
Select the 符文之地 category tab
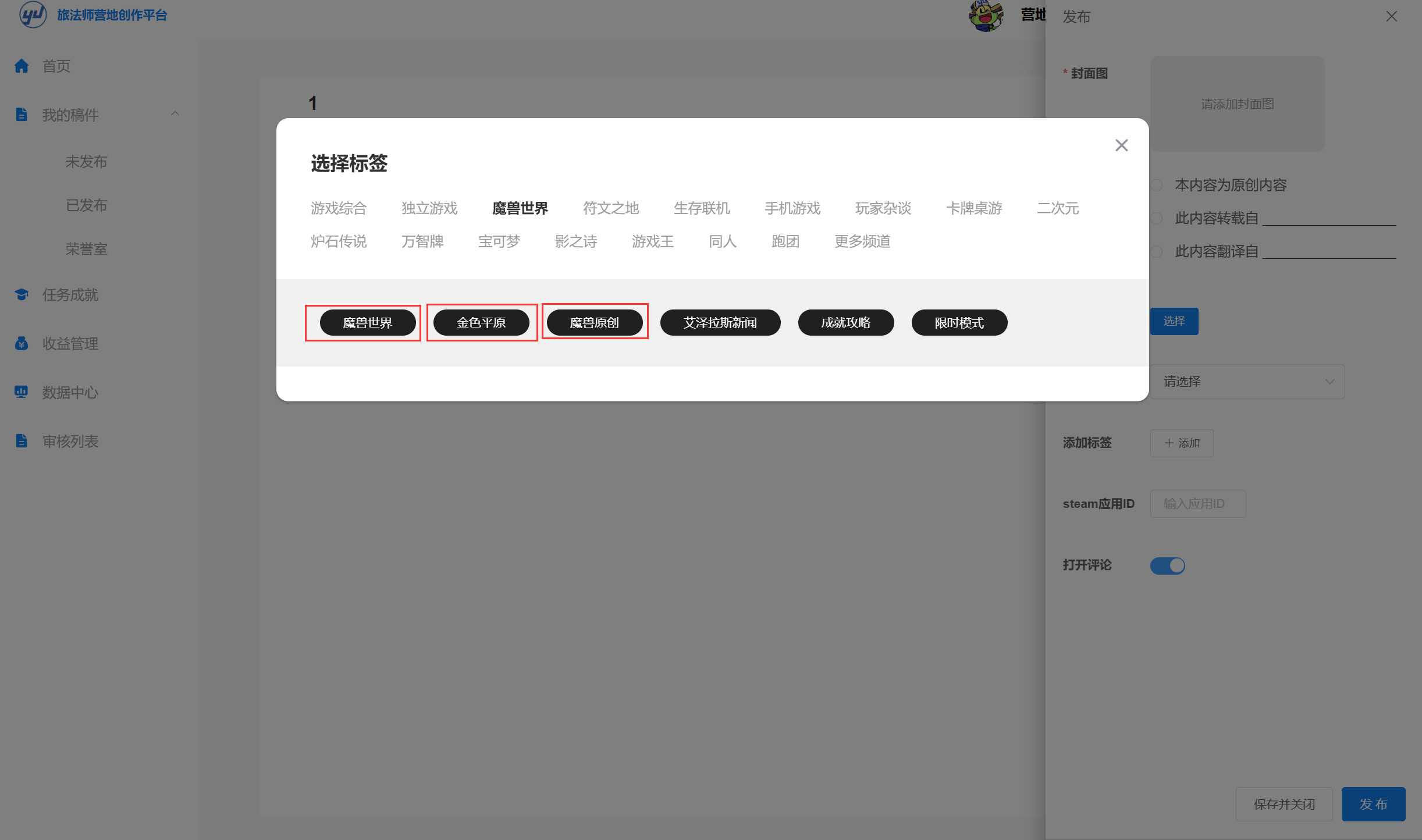coord(611,208)
